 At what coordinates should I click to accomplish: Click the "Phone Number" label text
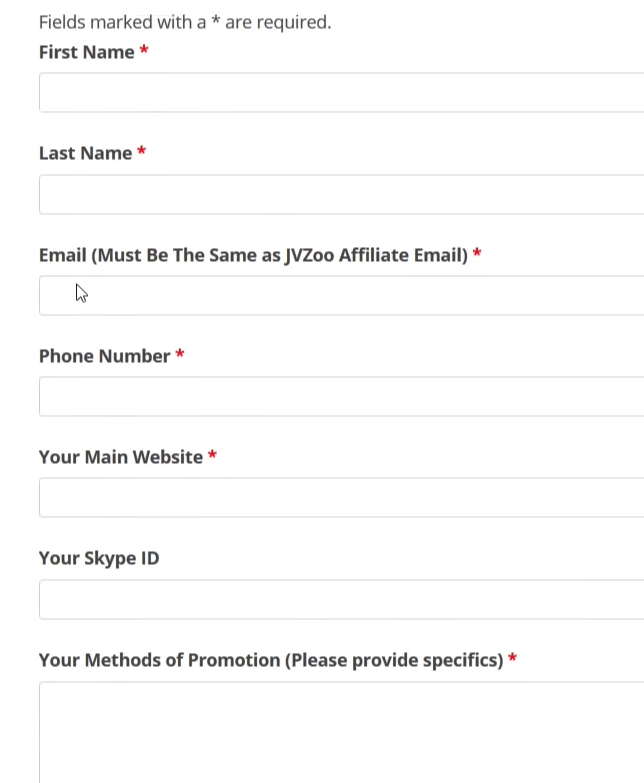104,356
